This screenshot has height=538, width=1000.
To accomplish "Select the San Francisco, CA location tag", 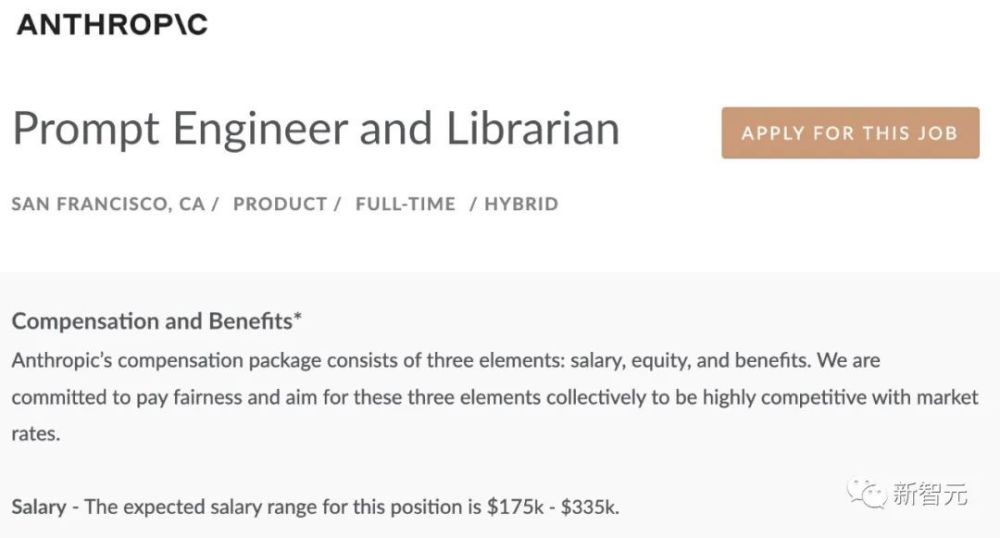I will [x=108, y=204].
